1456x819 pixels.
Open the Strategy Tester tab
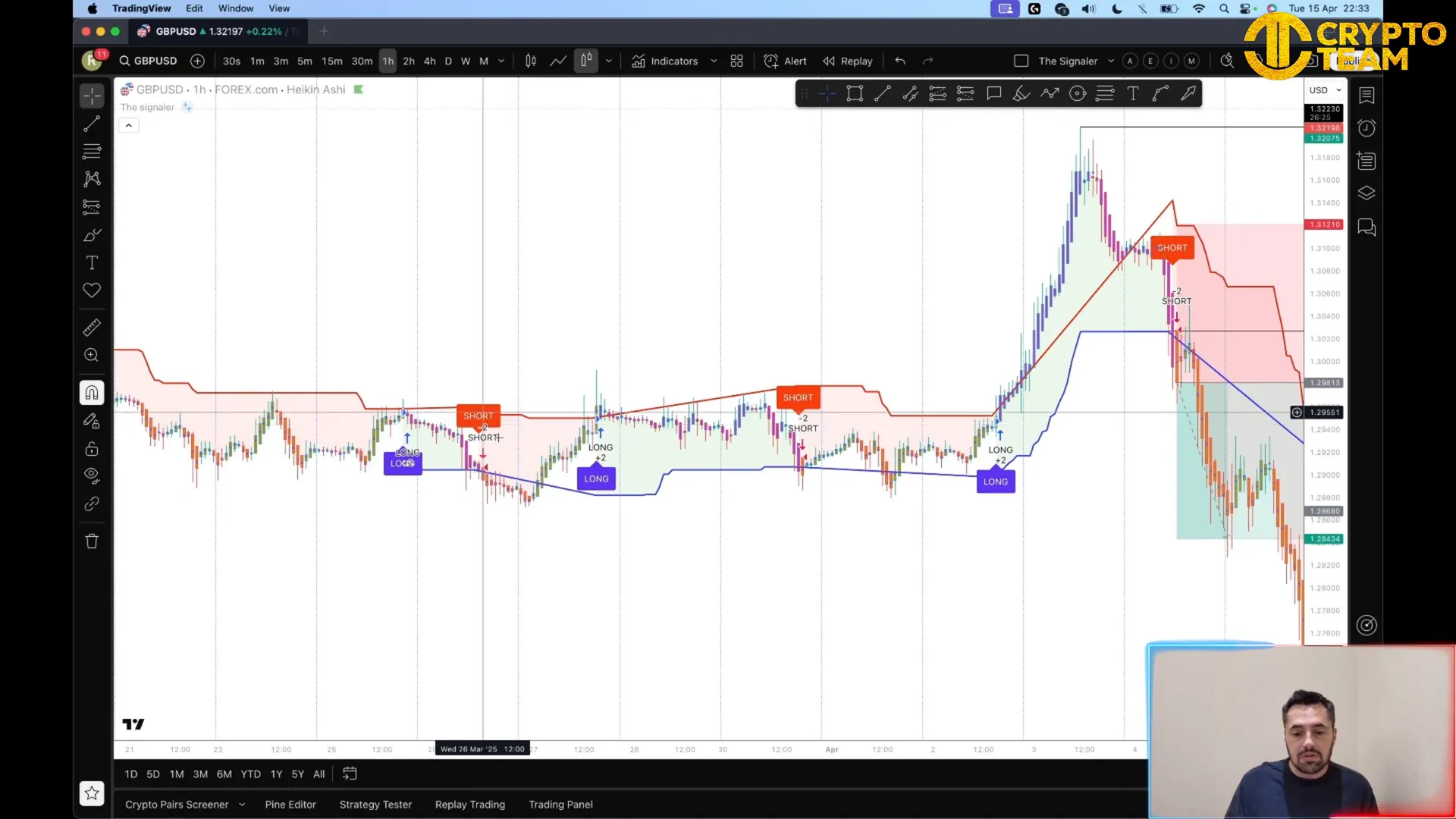(x=375, y=805)
